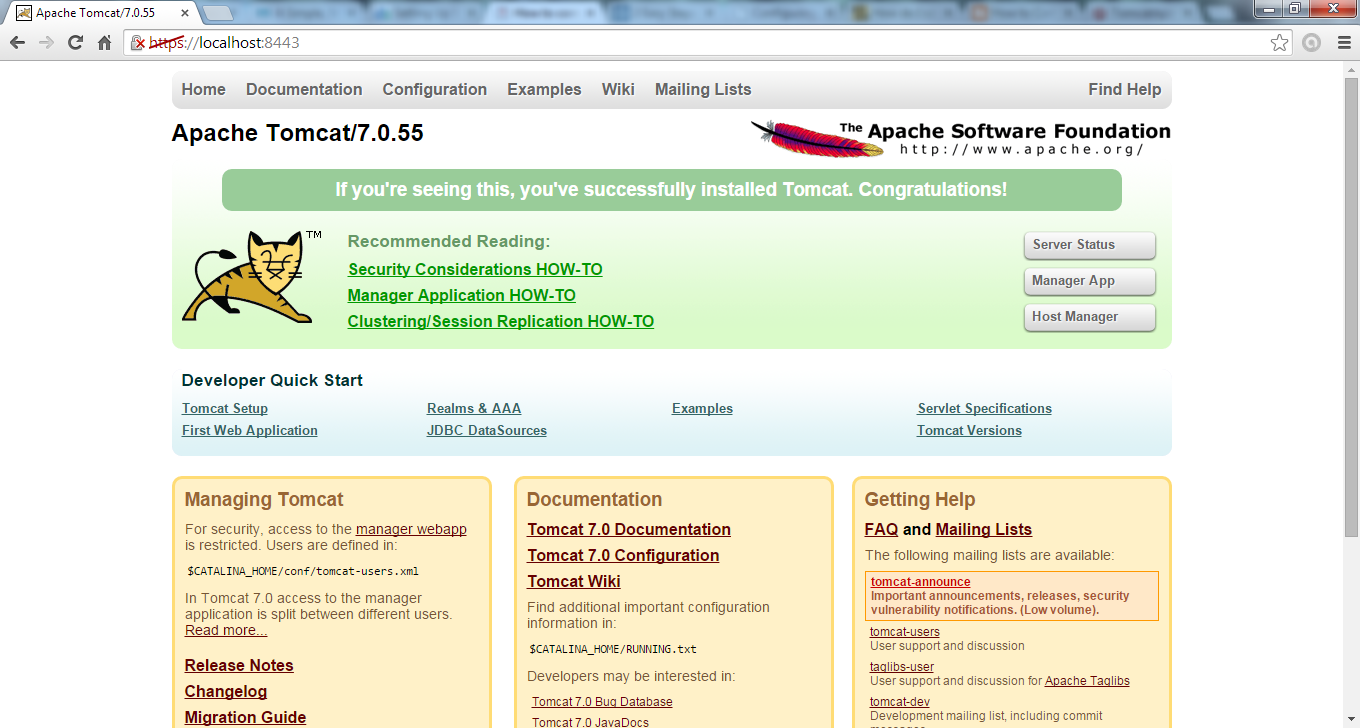This screenshot has width=1360, height=728.
Task: Open the Migration Guide link
Action: [245, 717]
